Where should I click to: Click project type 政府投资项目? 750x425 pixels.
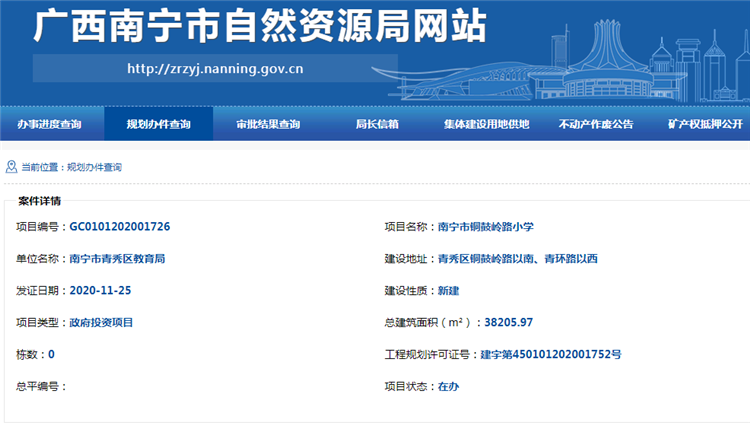point(101,323)
